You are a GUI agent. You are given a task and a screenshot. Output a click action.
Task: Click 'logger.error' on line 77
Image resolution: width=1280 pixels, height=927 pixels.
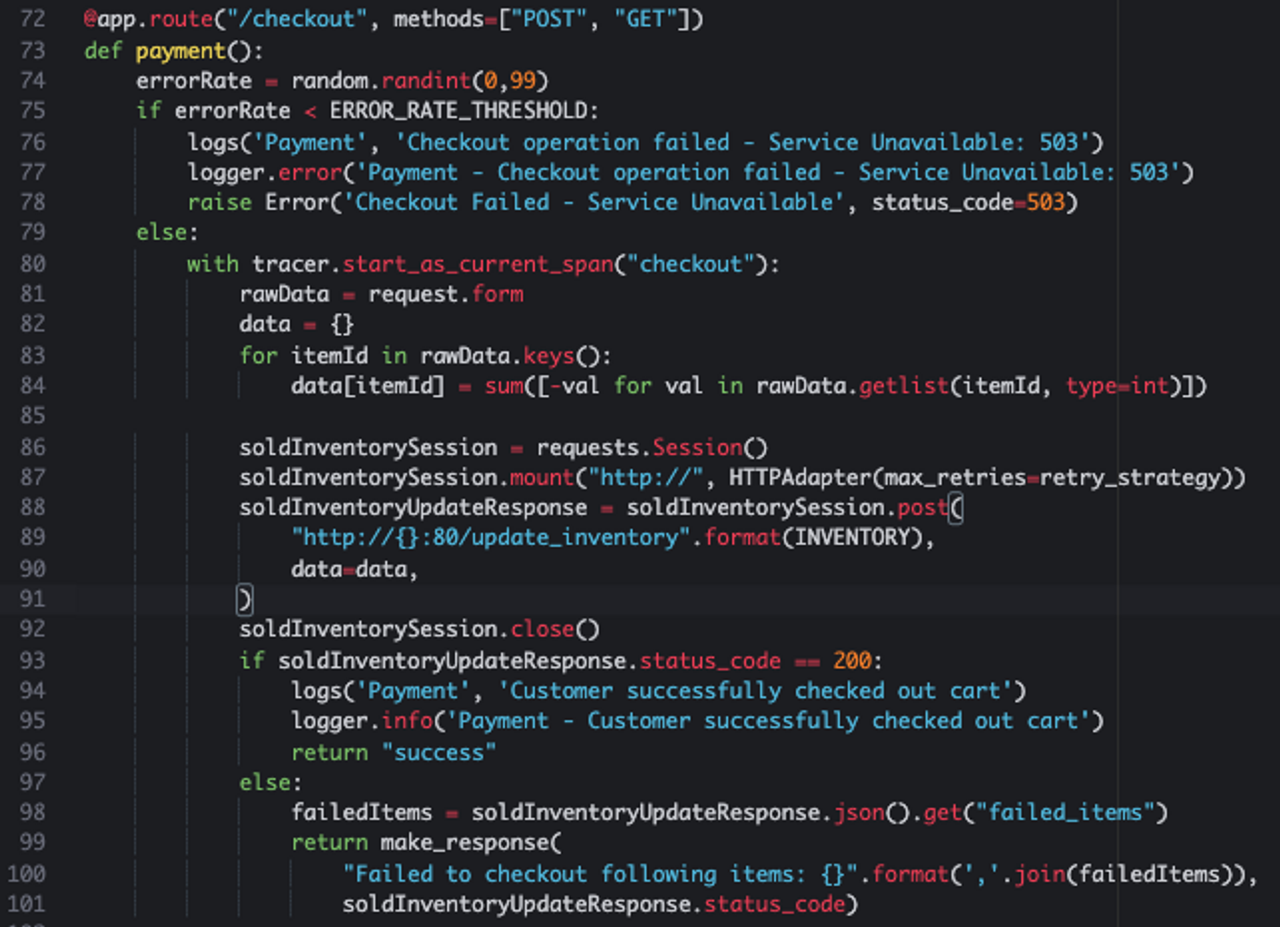pyautogui.click(x=265, y=172)
